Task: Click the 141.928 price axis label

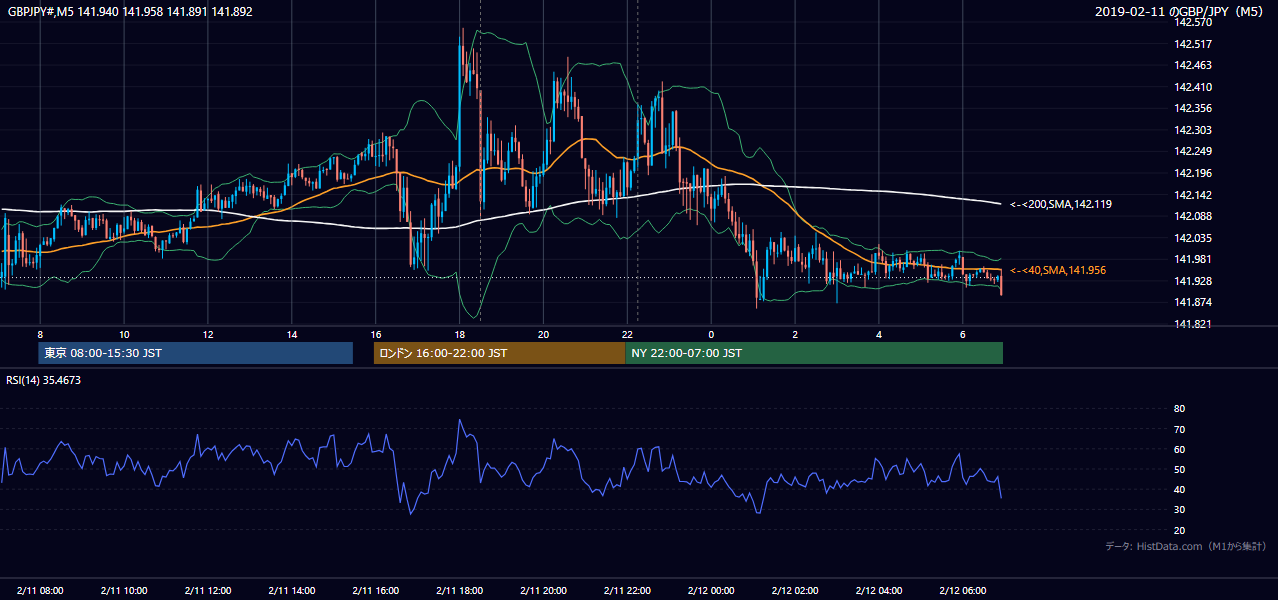Action: (1192, 281)
